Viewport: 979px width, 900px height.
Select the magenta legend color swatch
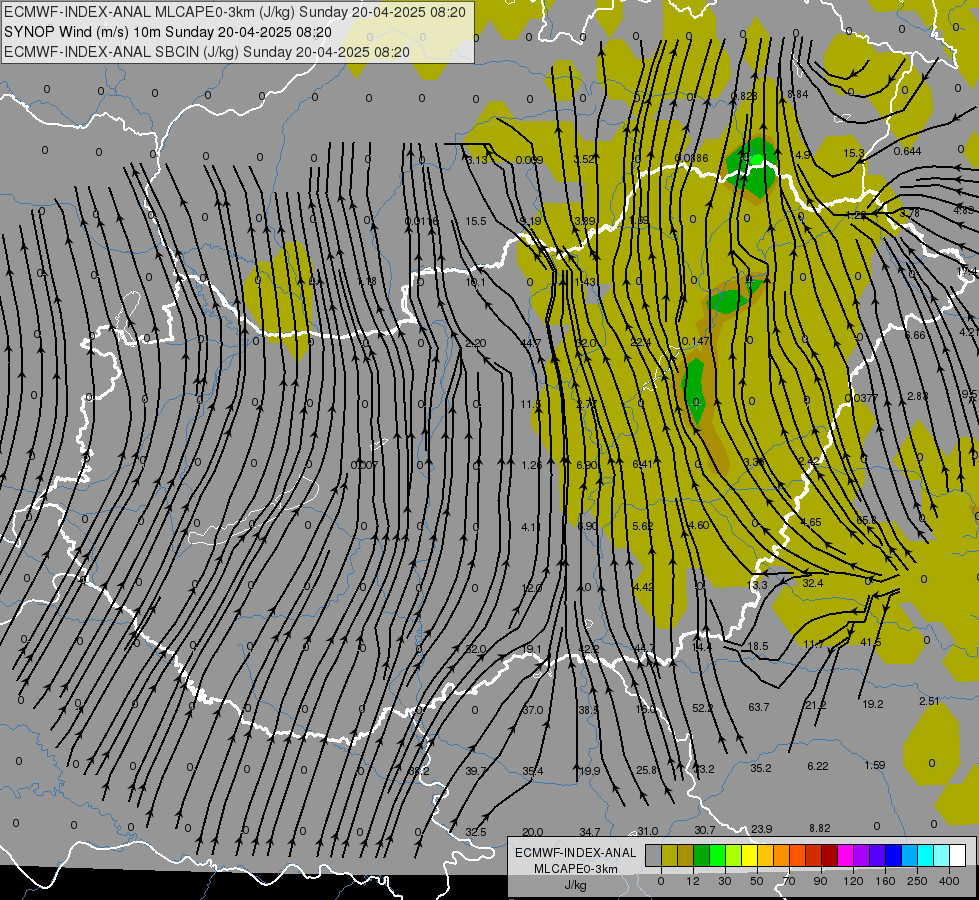coord(845,856)
